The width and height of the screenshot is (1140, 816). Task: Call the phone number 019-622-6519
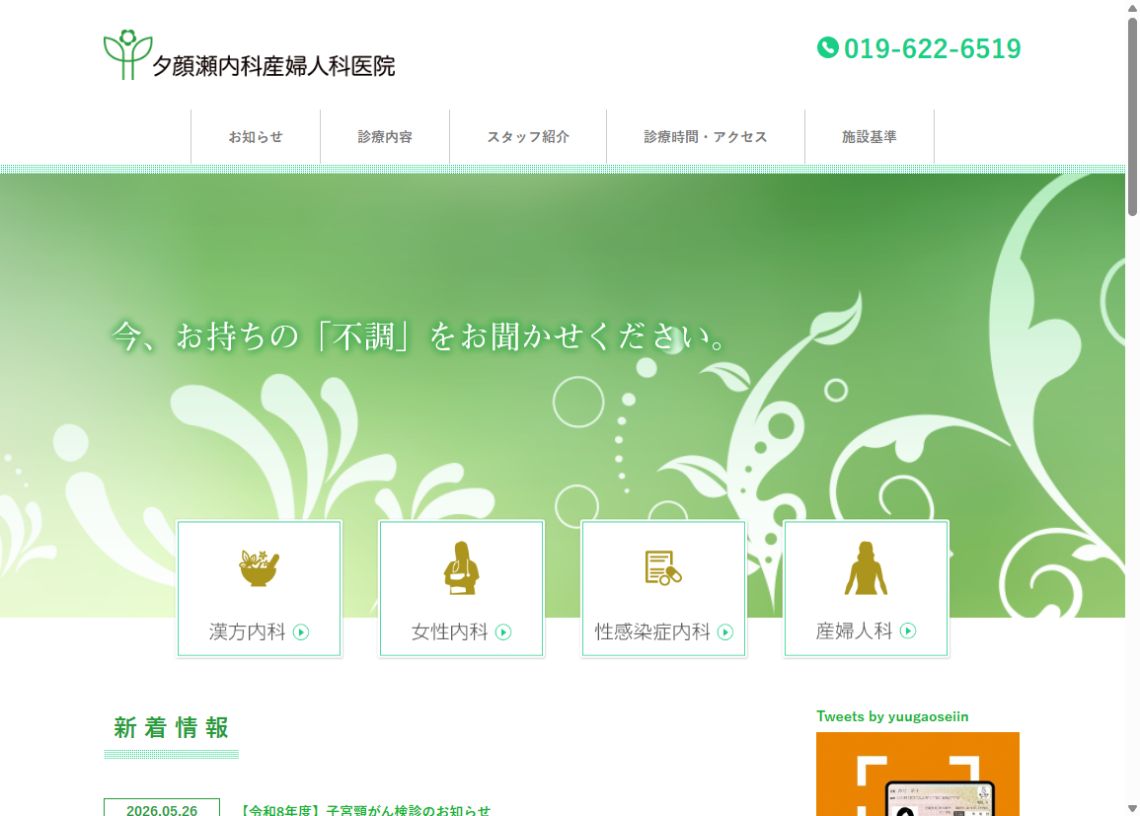coord(932,49)
